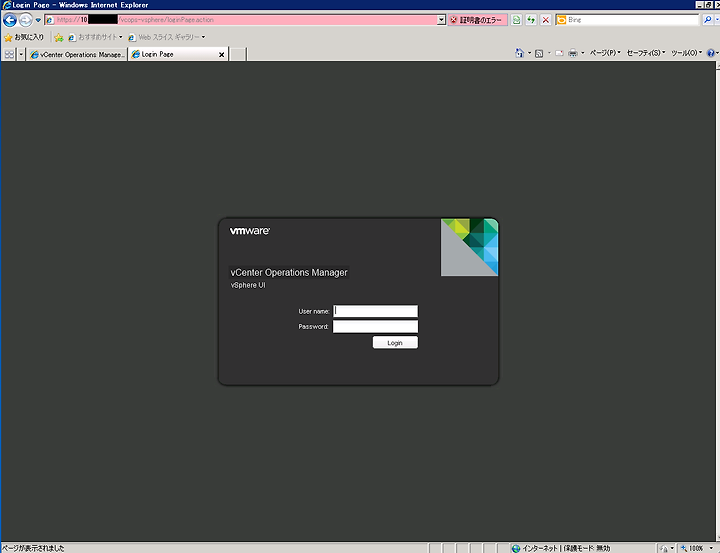Click the ページが表示されました status text

click(33, 548)
